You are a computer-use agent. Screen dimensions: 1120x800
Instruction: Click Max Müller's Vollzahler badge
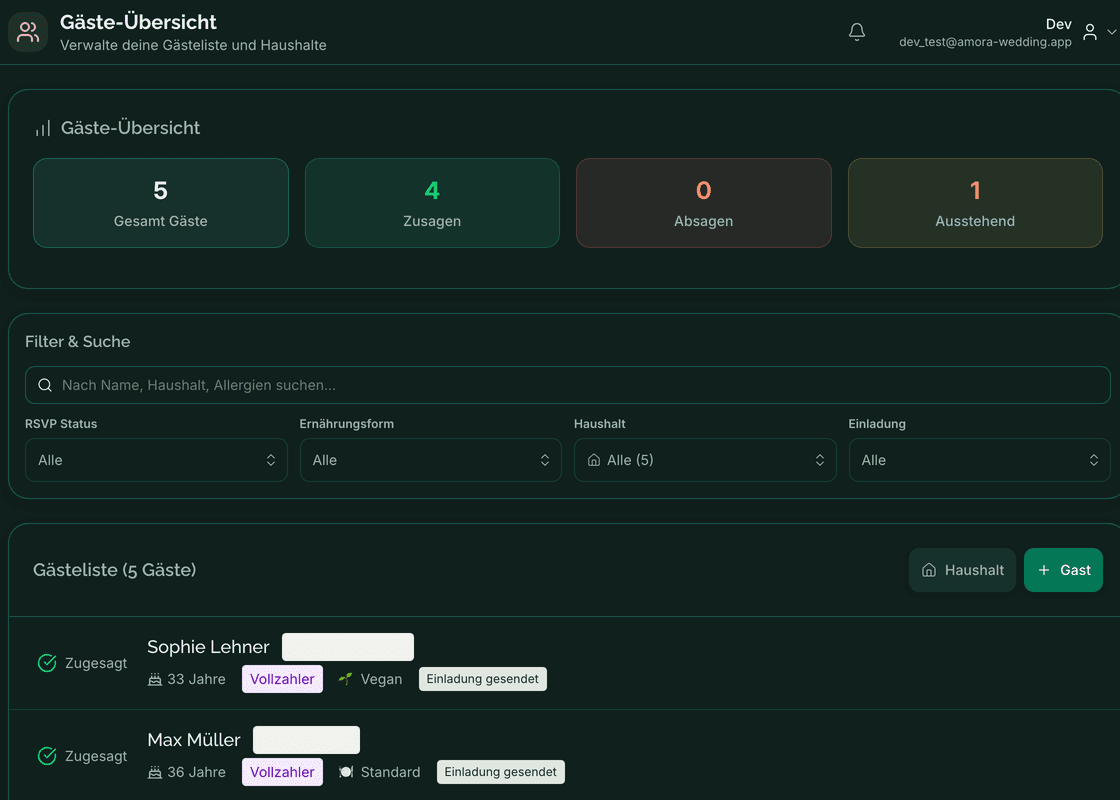pos(282,772)
